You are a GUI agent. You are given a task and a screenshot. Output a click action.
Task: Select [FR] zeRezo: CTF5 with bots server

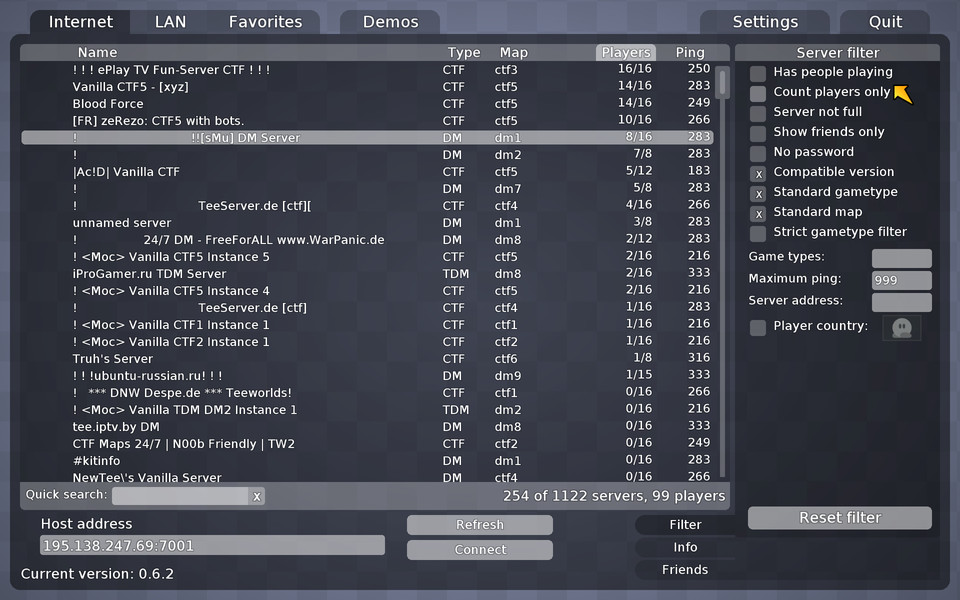pyautogui.click(x=367, y=121)
